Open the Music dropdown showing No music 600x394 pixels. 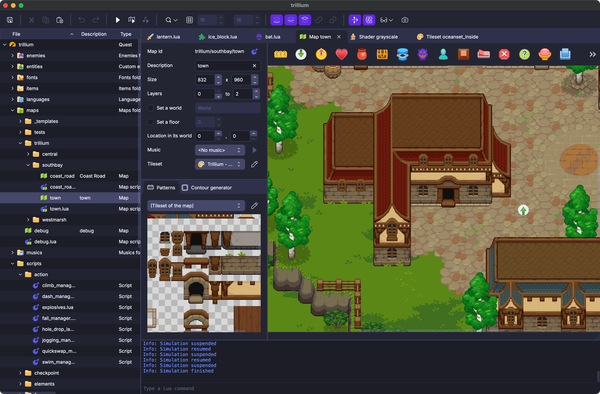coord(220,150)
